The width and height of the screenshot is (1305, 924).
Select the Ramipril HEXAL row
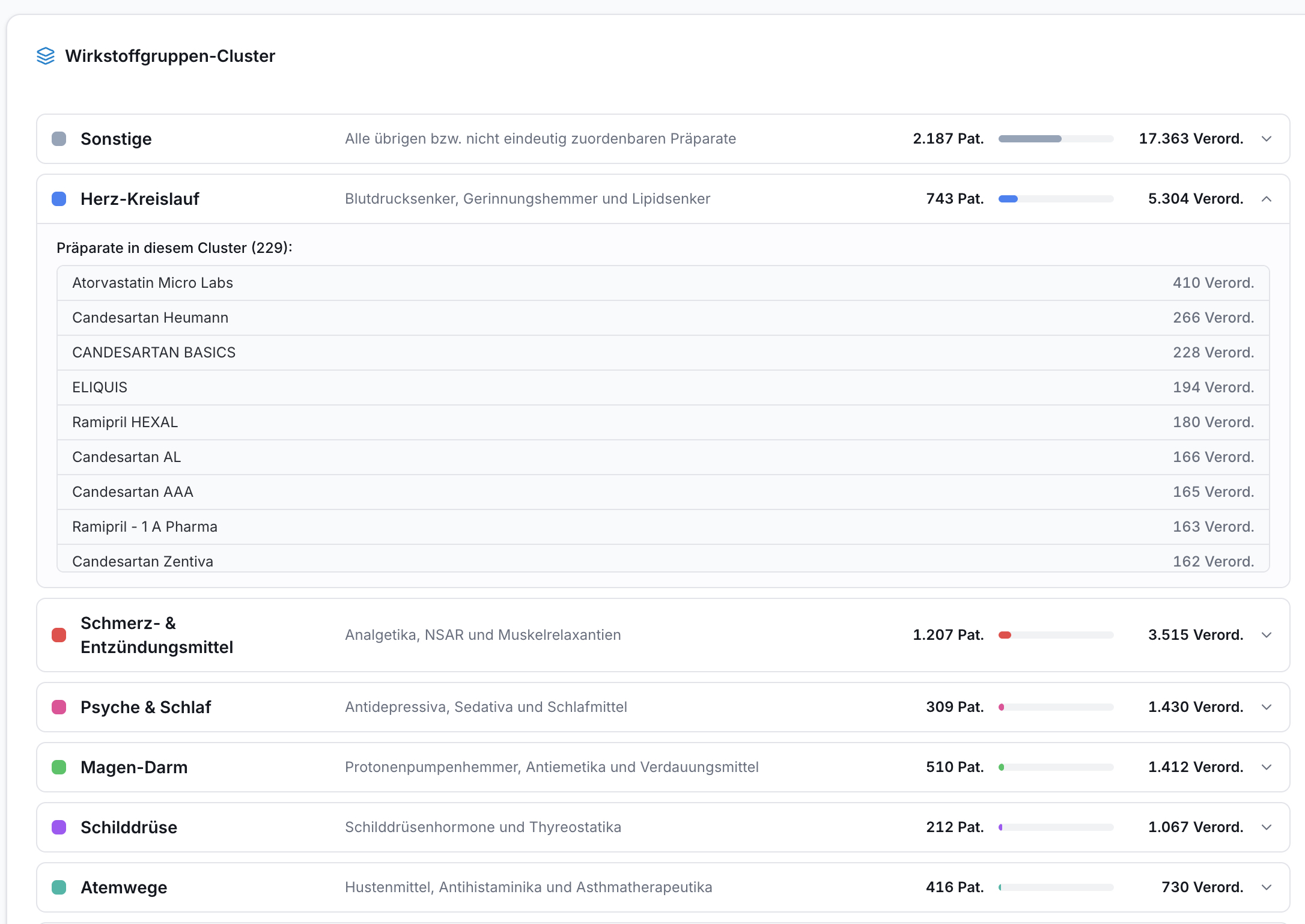pos(663,422)
